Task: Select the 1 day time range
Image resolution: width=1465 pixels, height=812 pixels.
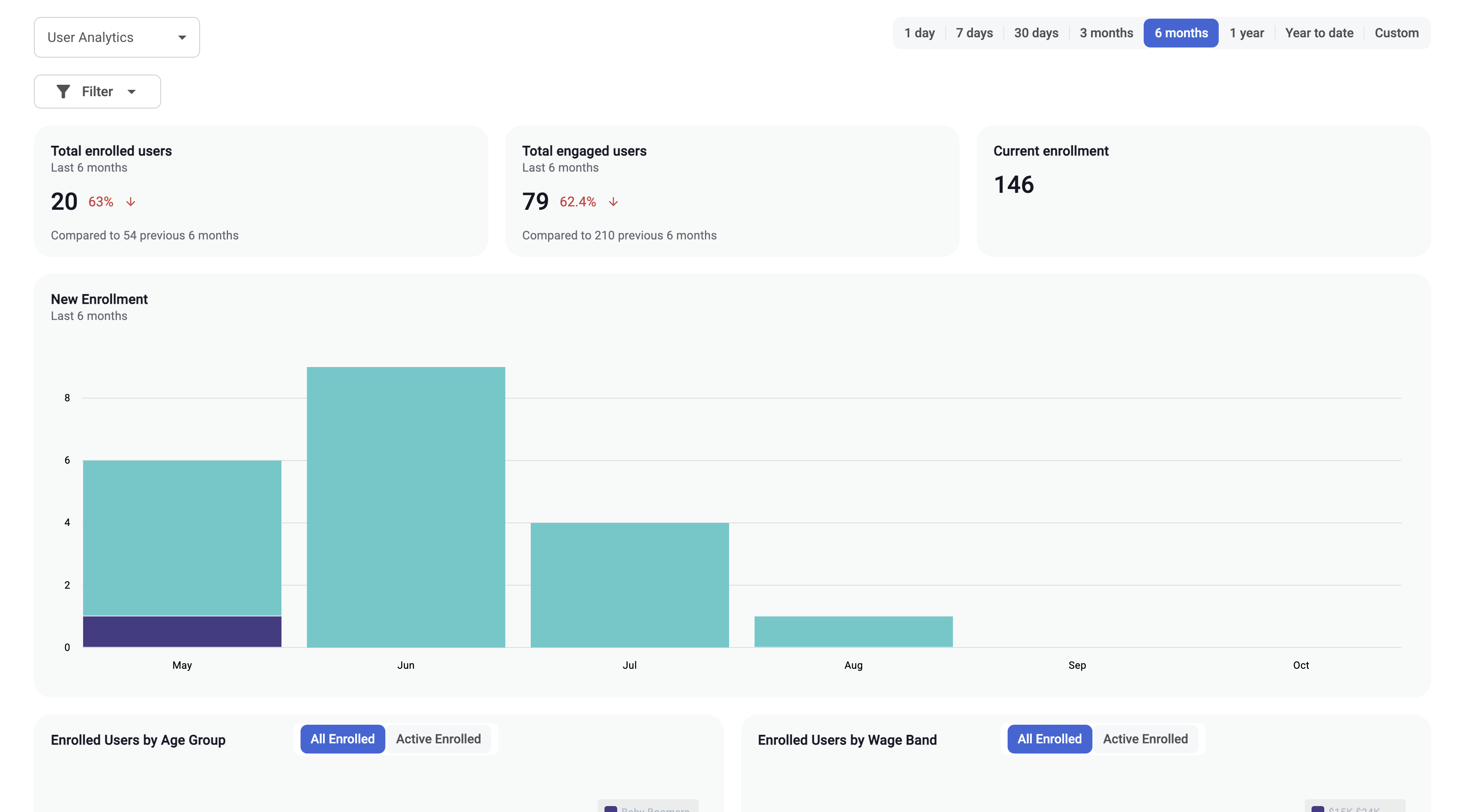Action: point(919,33)
